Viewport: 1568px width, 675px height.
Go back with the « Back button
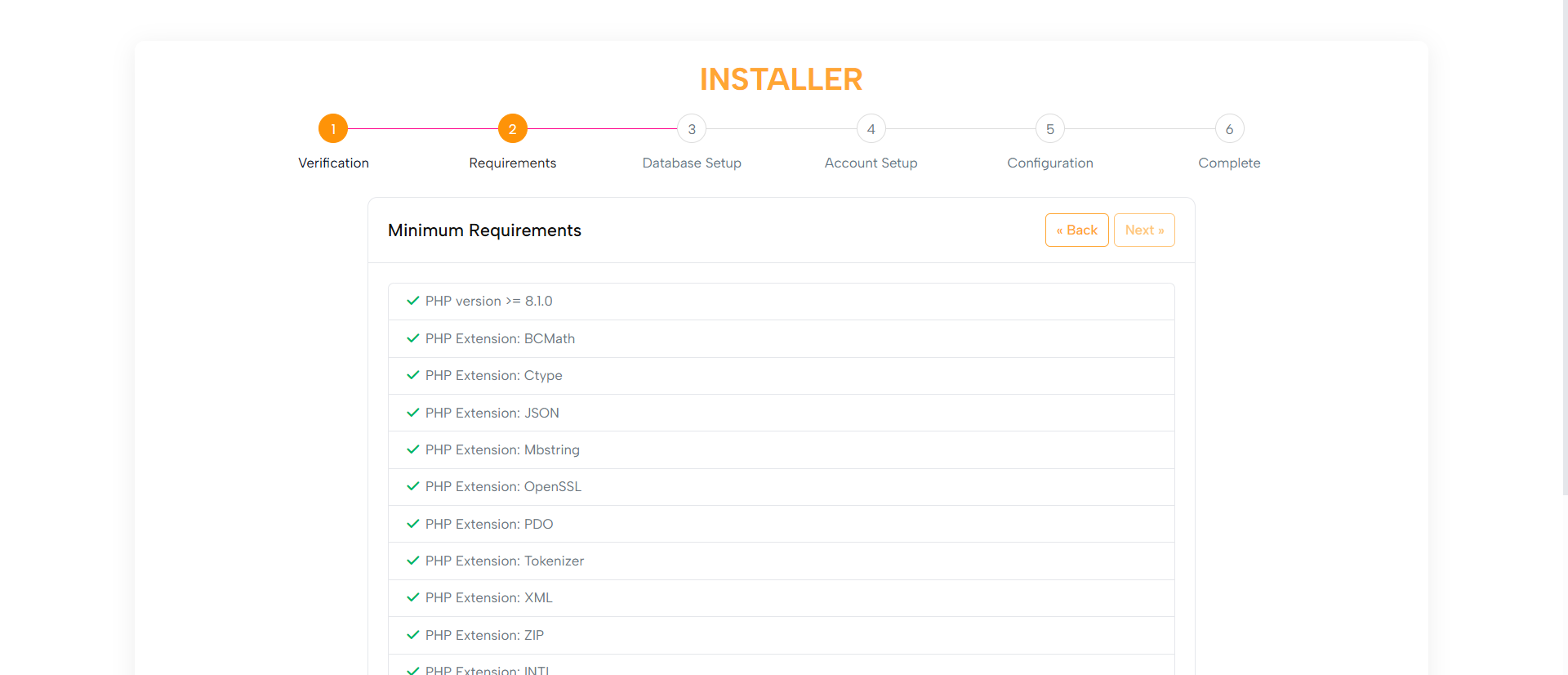[x=1077, y=230]
